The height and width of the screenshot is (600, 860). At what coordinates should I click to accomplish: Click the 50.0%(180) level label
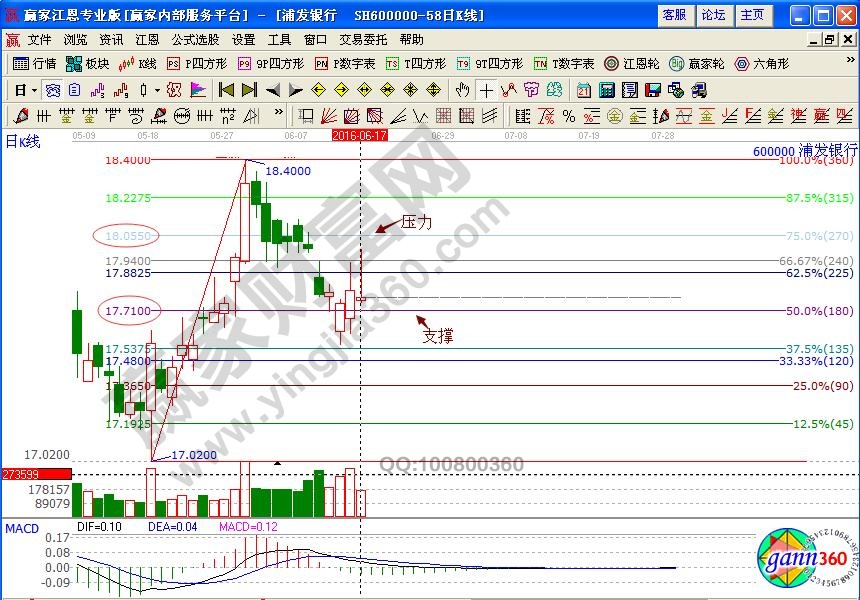pos(819,310)
